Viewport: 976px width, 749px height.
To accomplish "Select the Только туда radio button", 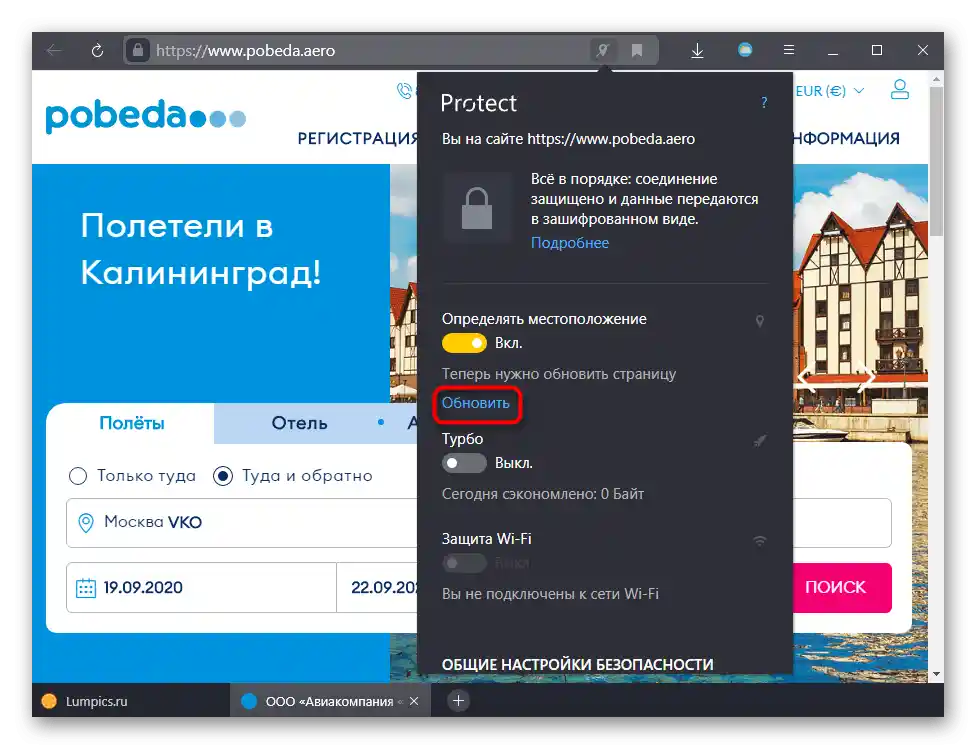I will coord(78,476).
